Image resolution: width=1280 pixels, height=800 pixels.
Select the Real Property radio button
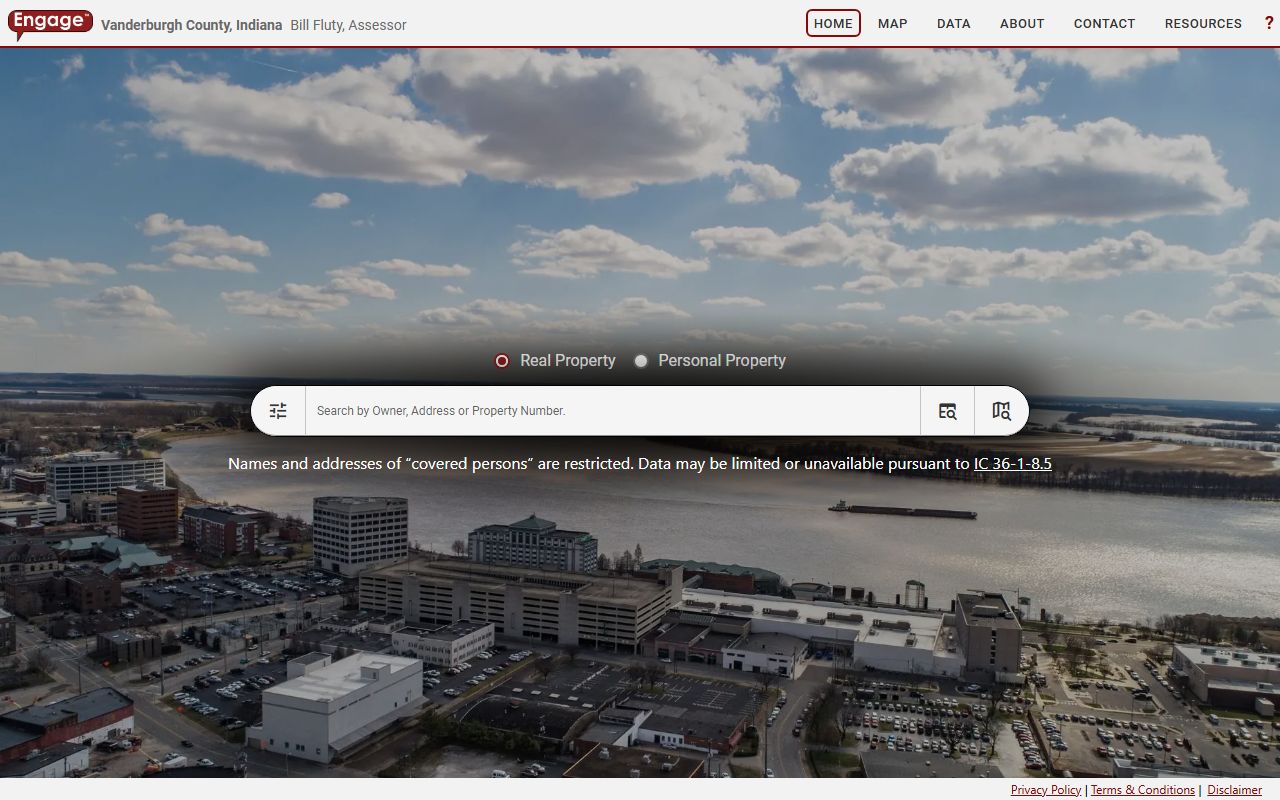click(502, 361)
